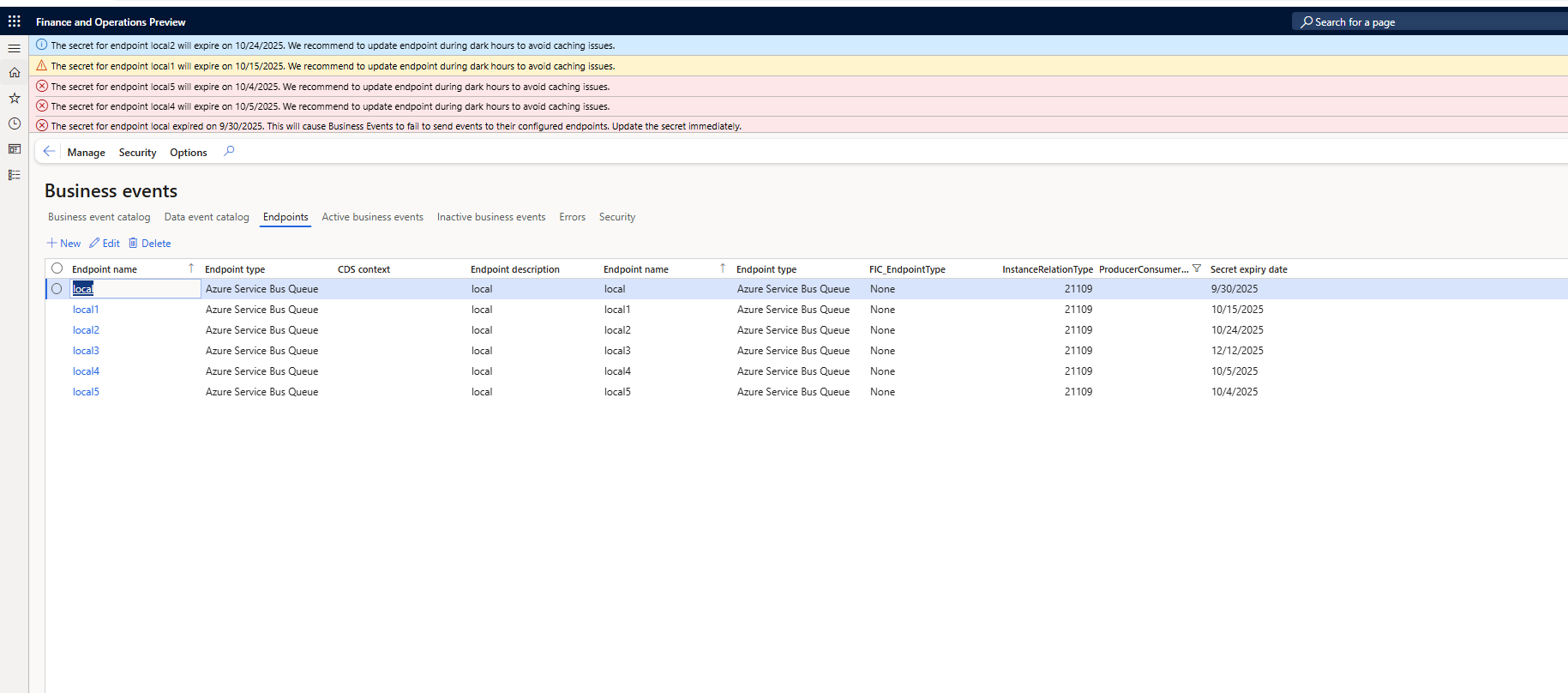The height and width of the screenshot is (693, 1568).
Task: Click the action pane search magnifier icon
Action: click(229, 152)
